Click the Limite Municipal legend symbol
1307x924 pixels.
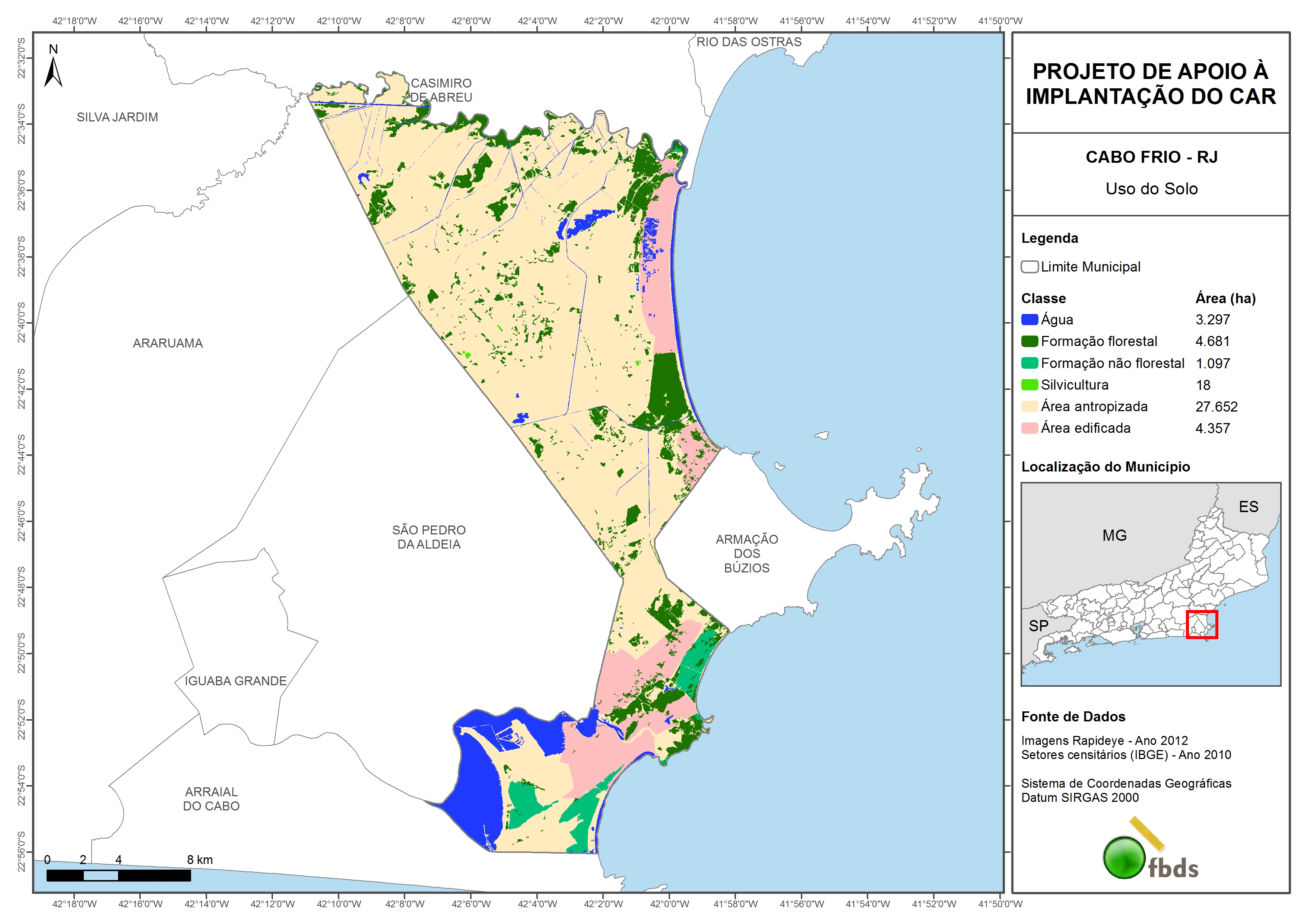[x=1029, y=267]
